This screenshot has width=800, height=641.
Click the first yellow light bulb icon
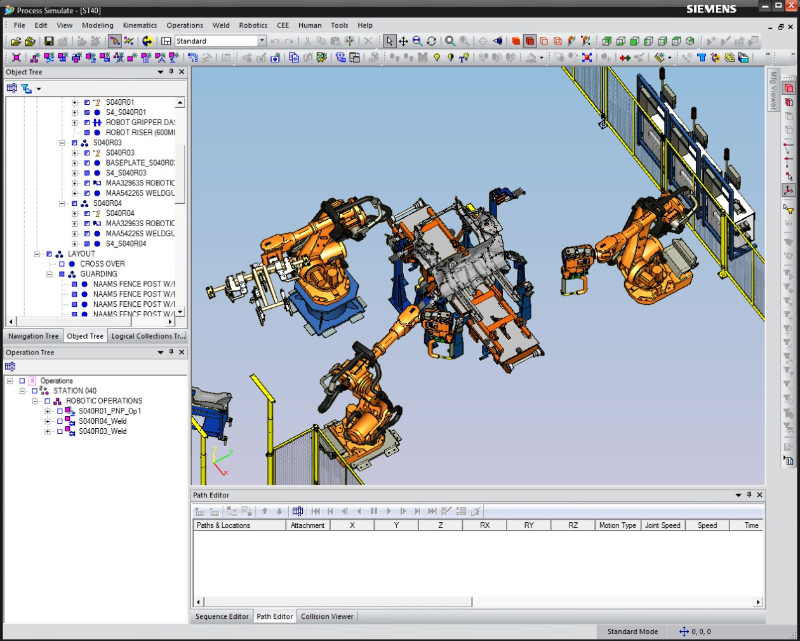click(x=437, y=58)
